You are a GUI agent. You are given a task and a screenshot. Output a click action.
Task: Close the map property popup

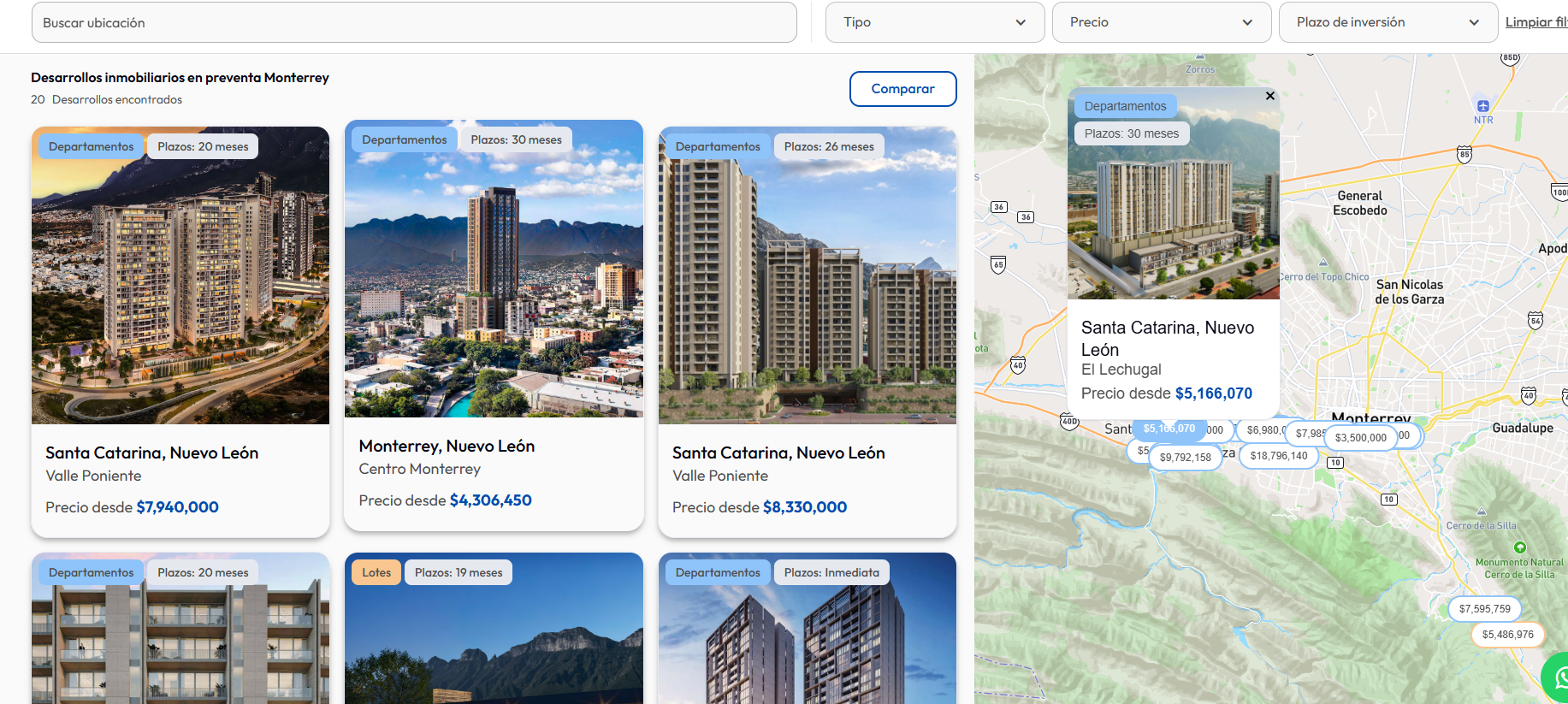tap(1270, 96)
